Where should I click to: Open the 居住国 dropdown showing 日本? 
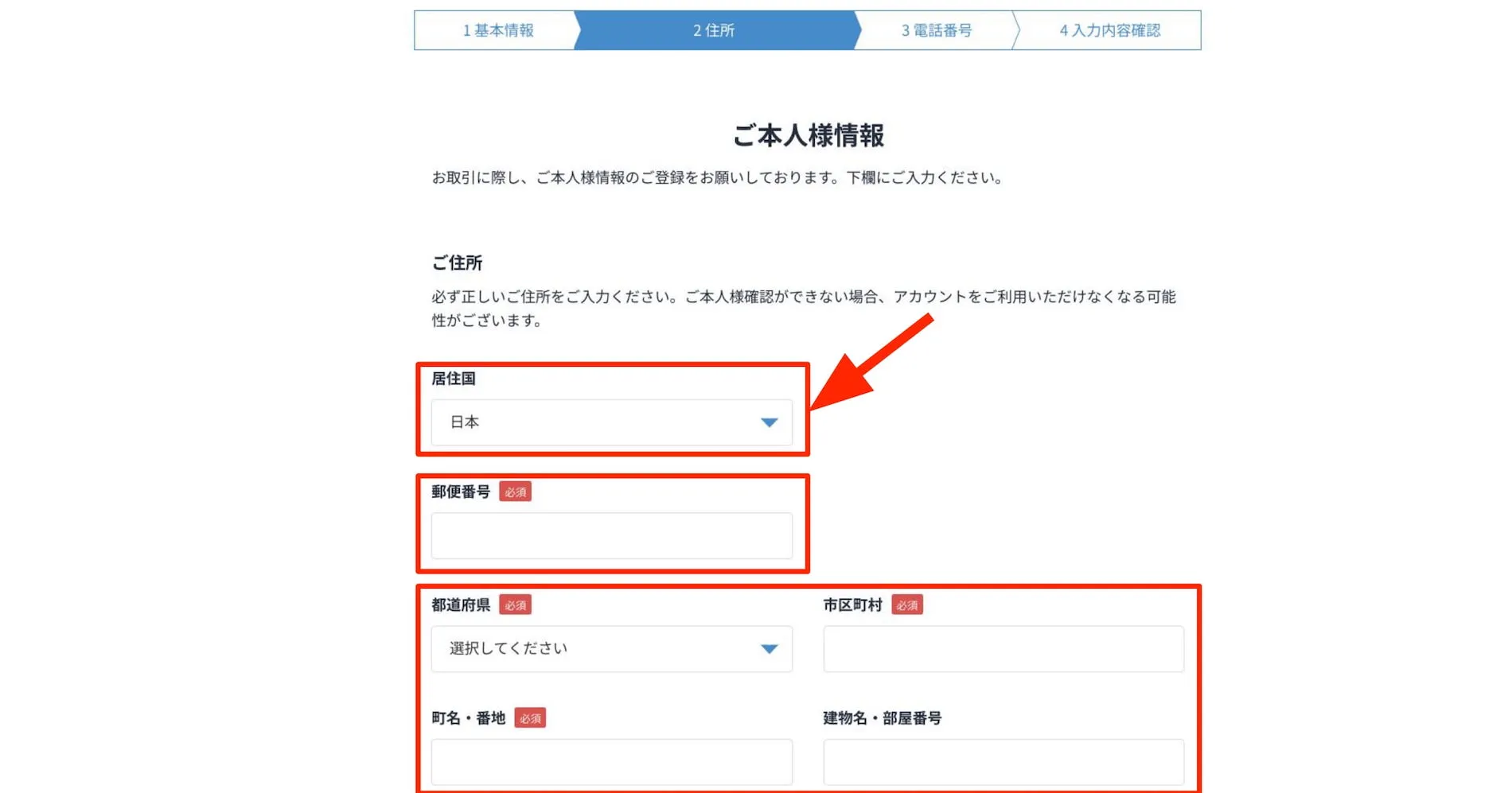pyautogui.click(x=611, y=422)
